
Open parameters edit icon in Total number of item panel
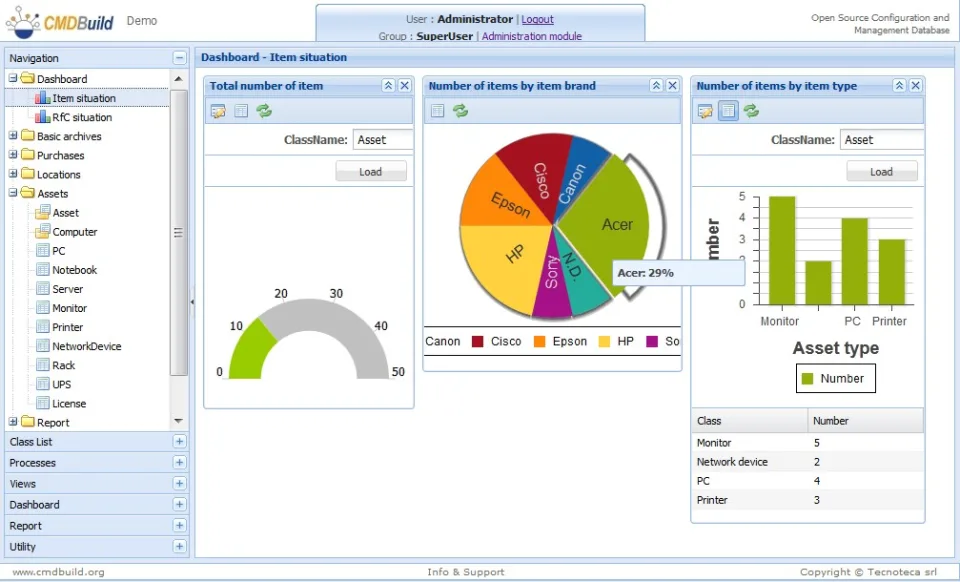tap(218, 111)
